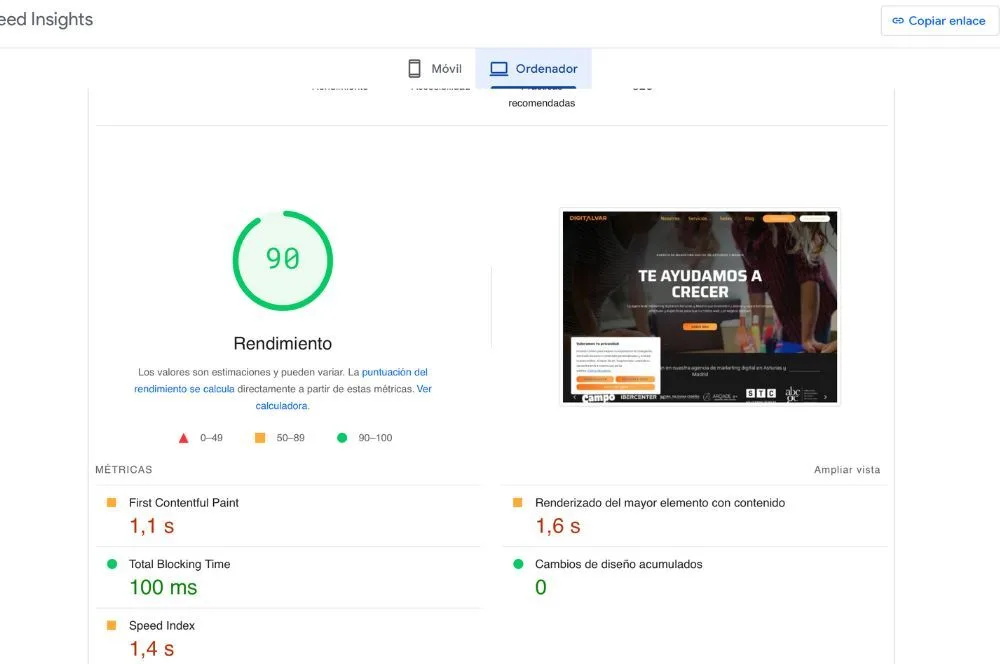
Task: Click 'Renderizado del mayor elemento con contenido' label
Action: click(x=660, y=503)
